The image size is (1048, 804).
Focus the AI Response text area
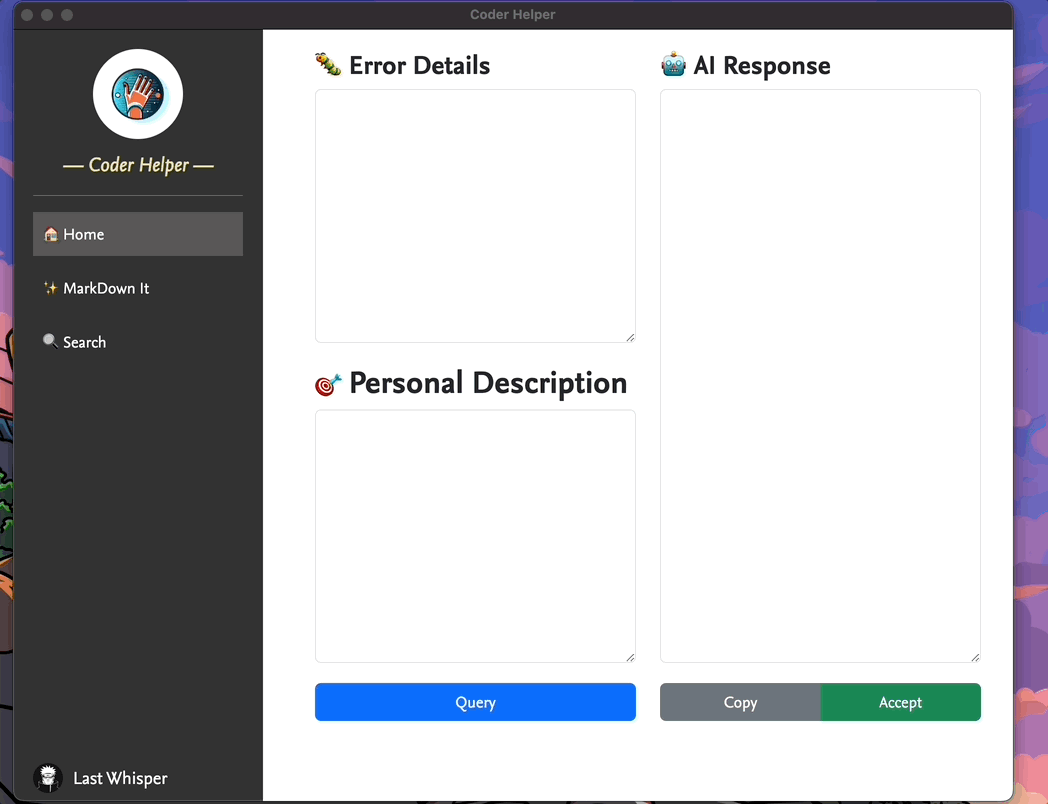(x=820, y=376)
